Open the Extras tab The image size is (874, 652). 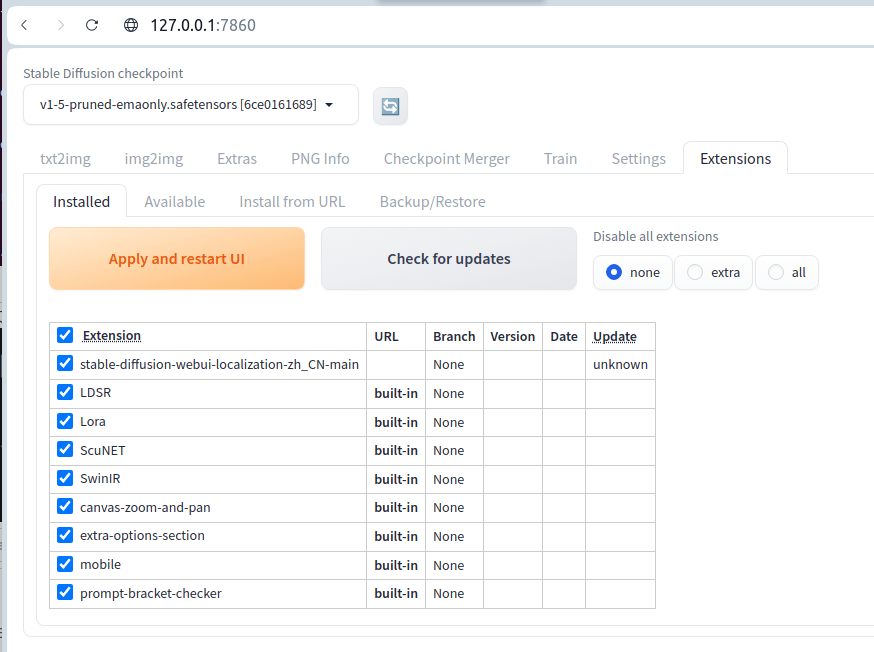click(x=237, y=159)
